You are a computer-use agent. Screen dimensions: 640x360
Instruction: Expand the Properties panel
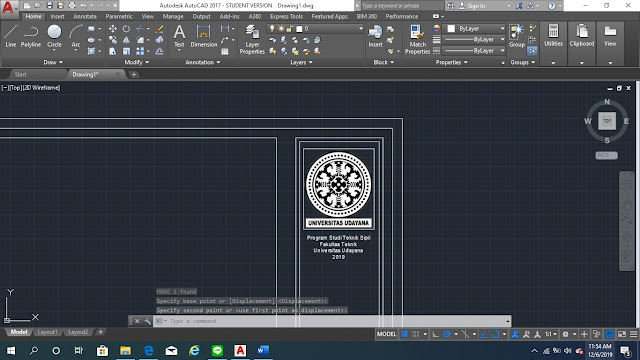point(451,62)
